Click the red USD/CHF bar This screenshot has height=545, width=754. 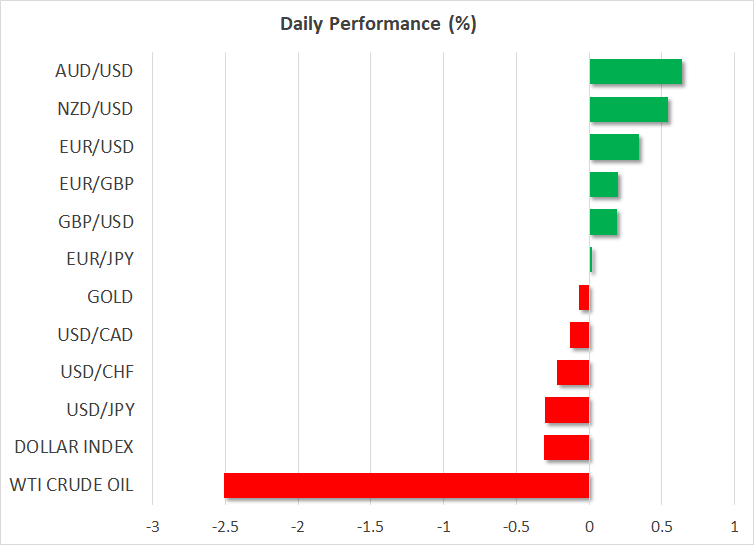(x=573, y=372)
